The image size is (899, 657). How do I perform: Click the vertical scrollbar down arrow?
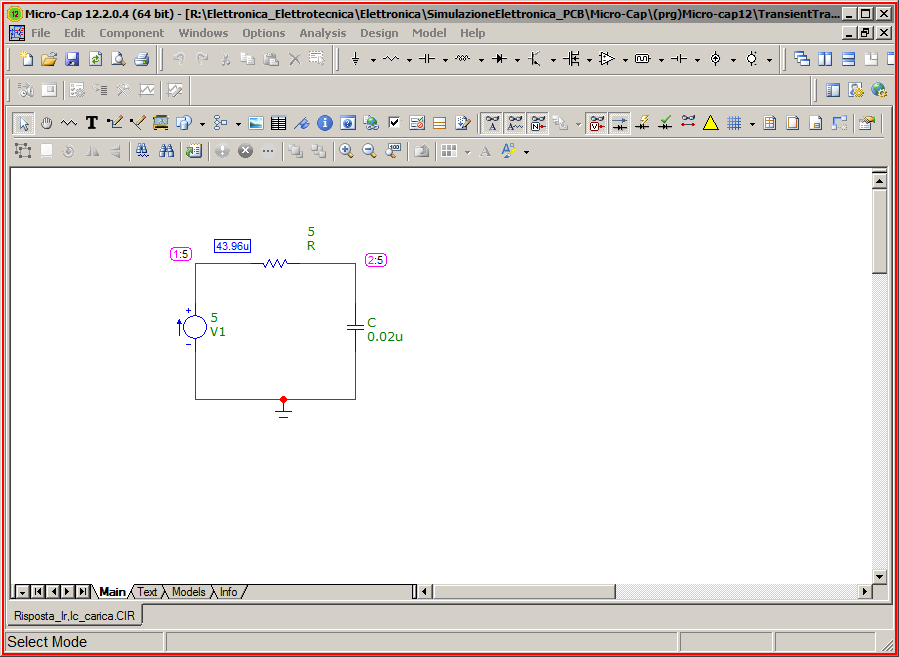tap(879, 577)
